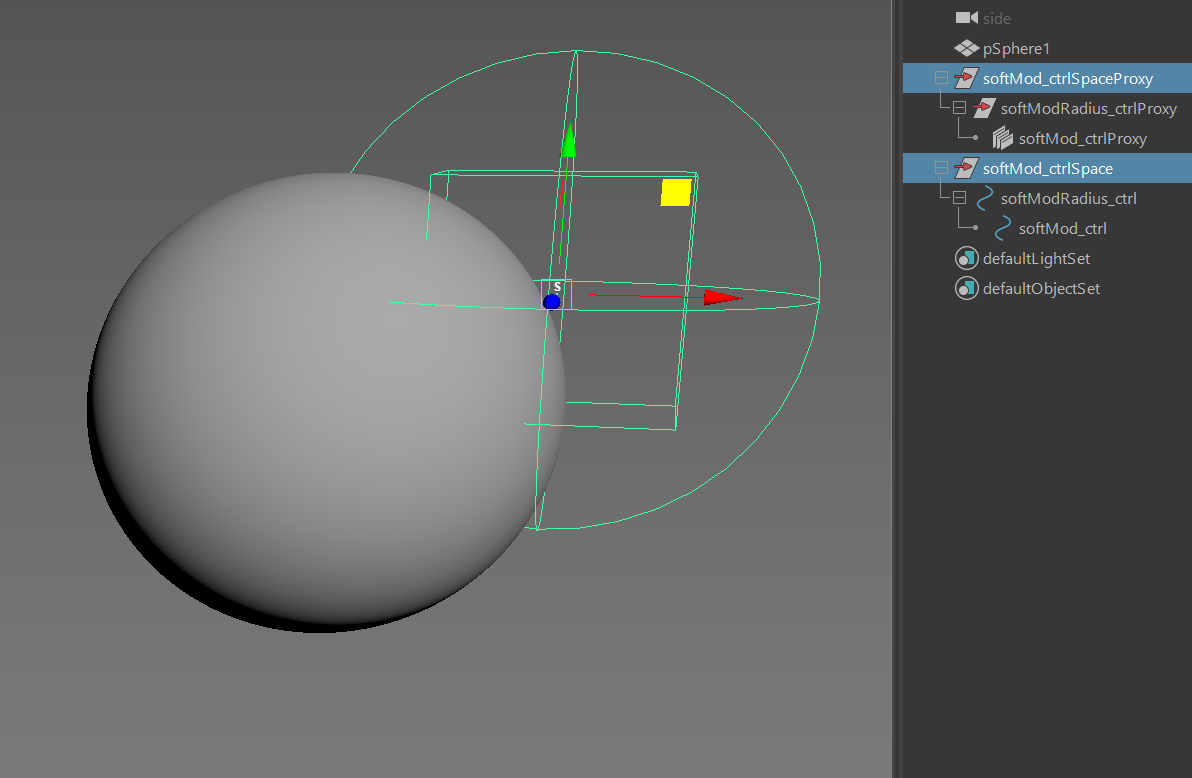Click the pSphere1 mesh icon
Image resolution: width=1192 pixels, height=778 pixels.
[x=966, y=49]
